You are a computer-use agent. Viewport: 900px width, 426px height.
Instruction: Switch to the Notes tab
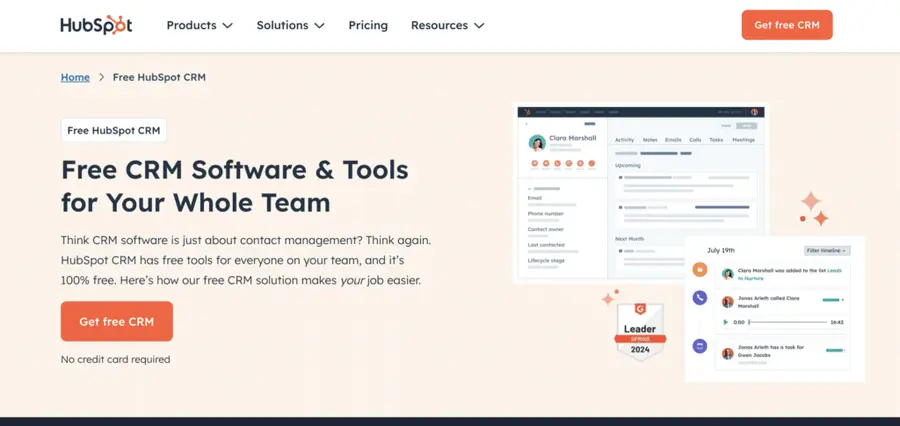(x=650, y=140)
